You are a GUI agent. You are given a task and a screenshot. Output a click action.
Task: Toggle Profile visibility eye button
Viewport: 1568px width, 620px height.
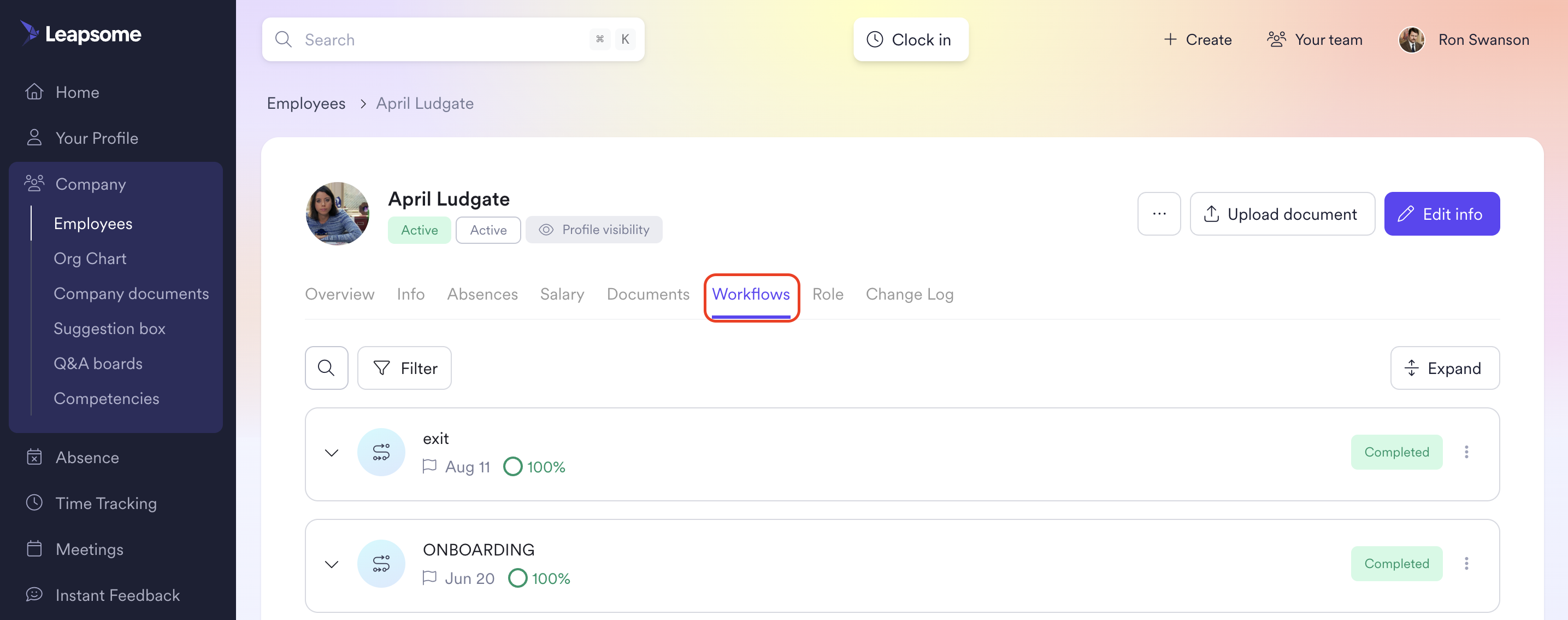coord(593,230)
